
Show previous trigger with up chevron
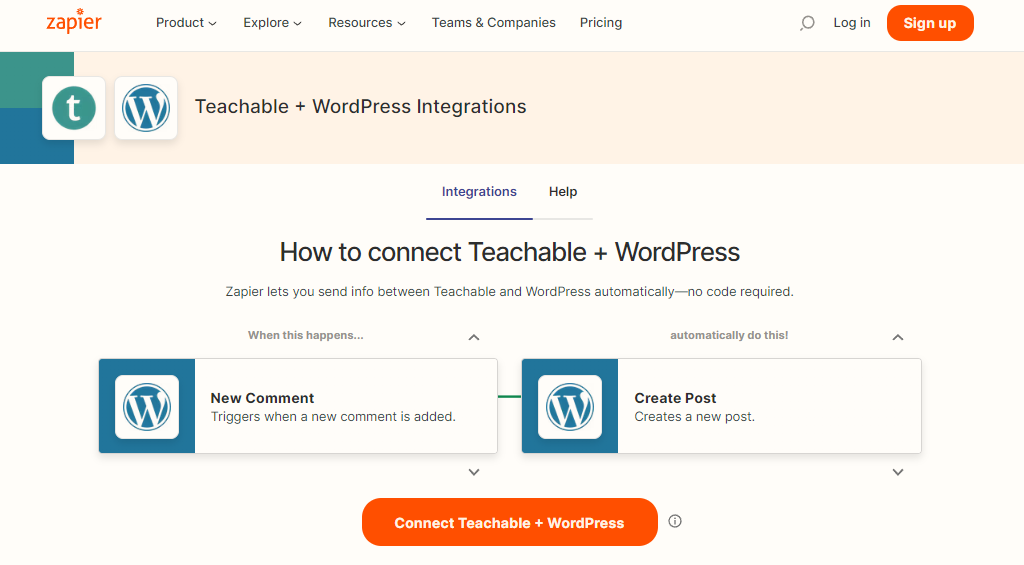click(474, 337)
